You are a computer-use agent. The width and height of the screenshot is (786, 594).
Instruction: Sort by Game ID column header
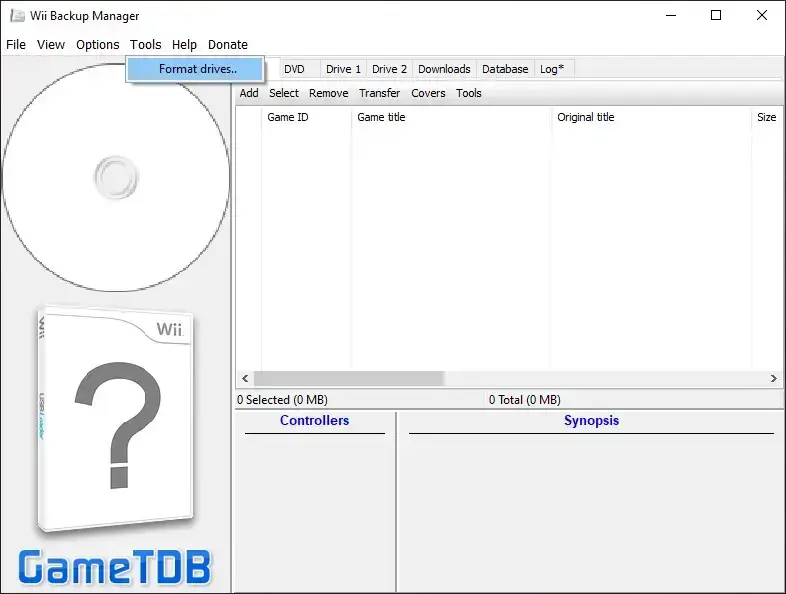click(306, 117)
